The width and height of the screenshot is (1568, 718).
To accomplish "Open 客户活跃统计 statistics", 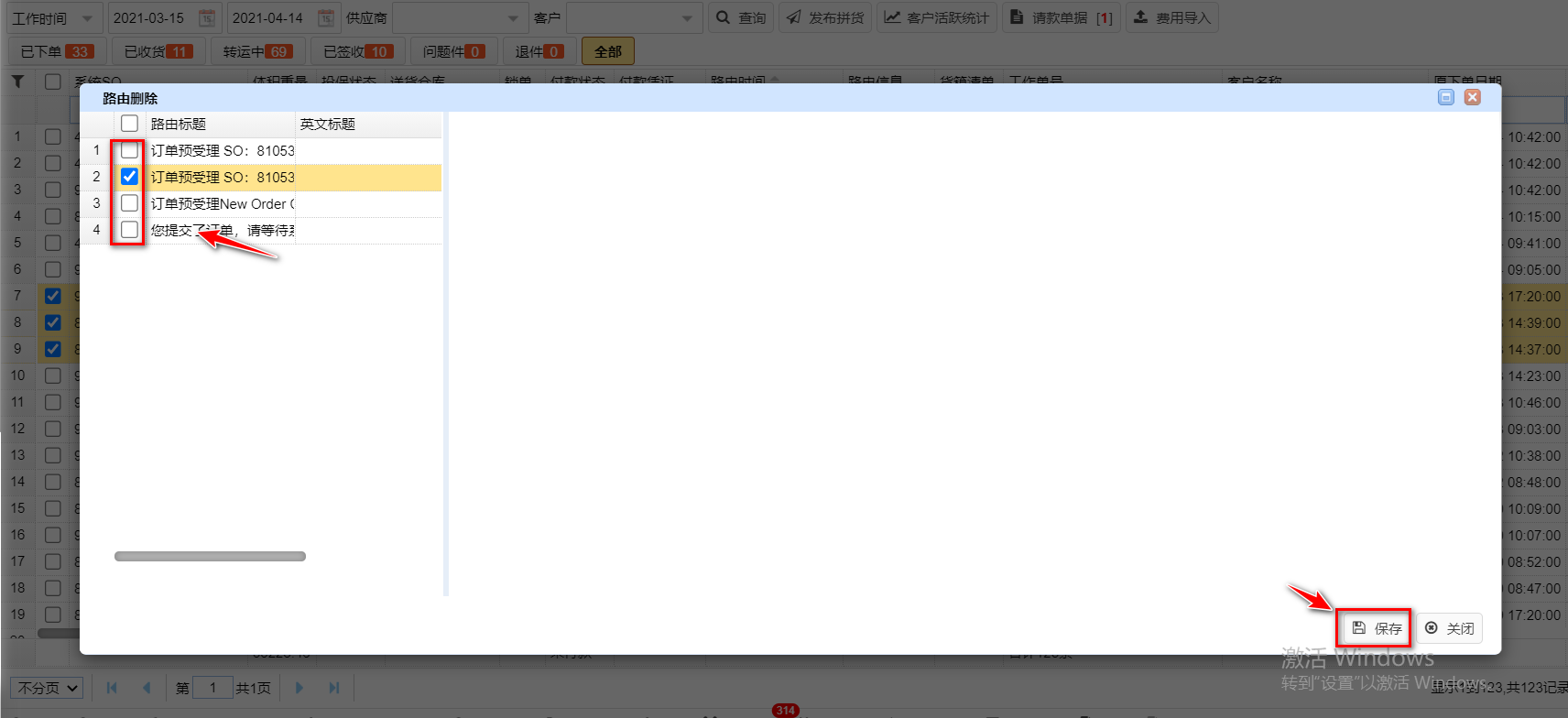I will 936,18.
